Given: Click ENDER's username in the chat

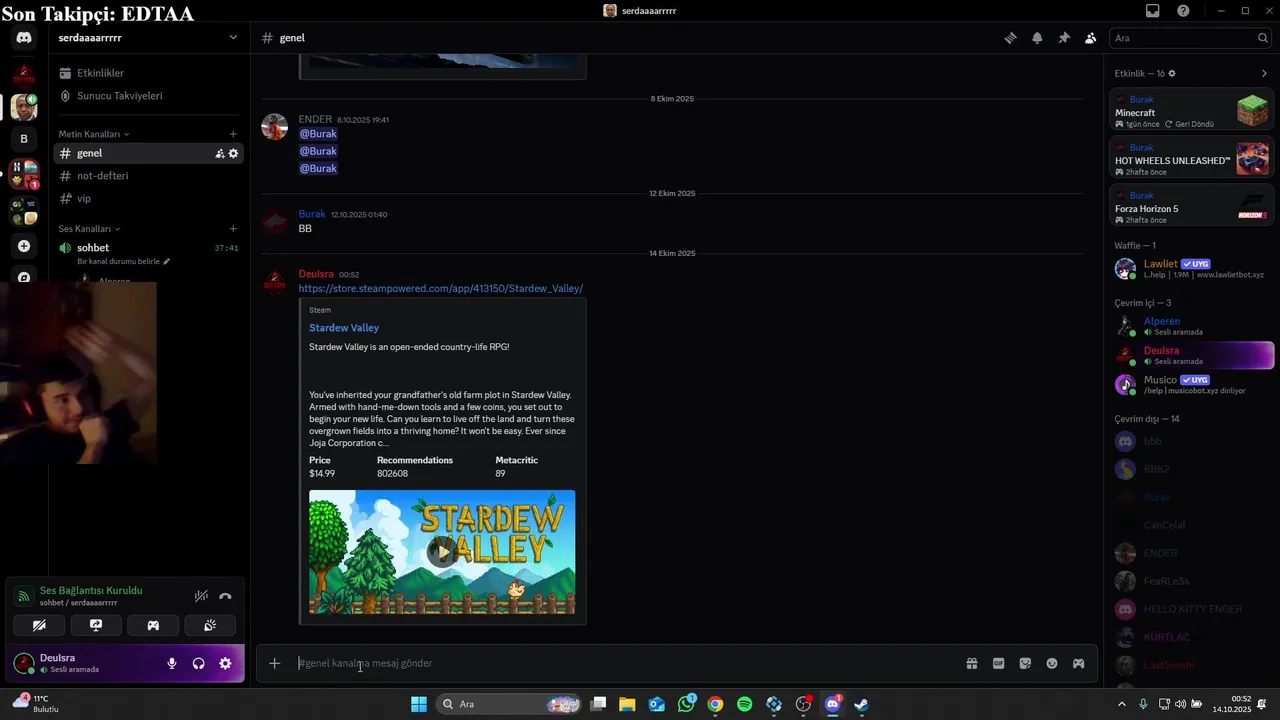Looking at the screenshot, I should [315, 119].
